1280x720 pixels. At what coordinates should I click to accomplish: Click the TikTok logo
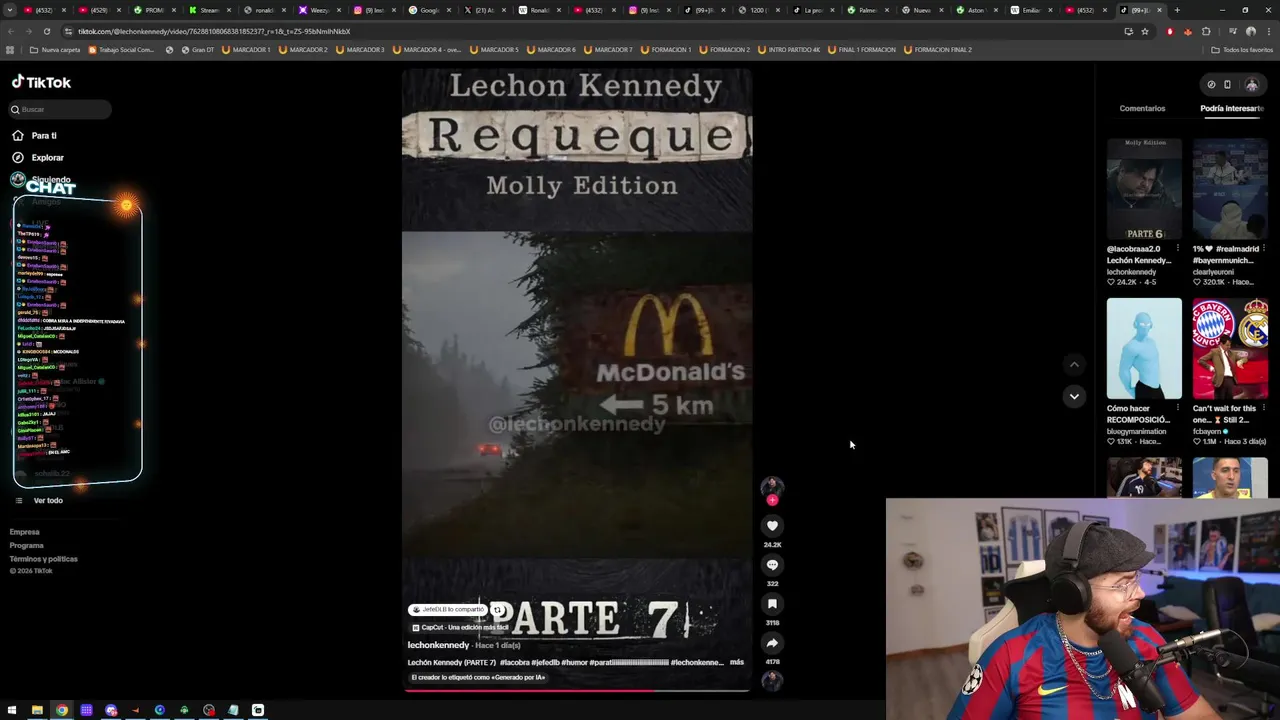point(41,82)
